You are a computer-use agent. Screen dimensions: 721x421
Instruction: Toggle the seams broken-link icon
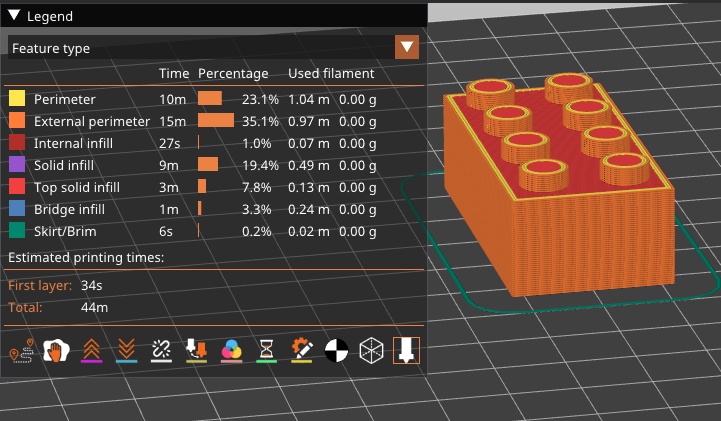pyautogui.click(x=161, y=351)
